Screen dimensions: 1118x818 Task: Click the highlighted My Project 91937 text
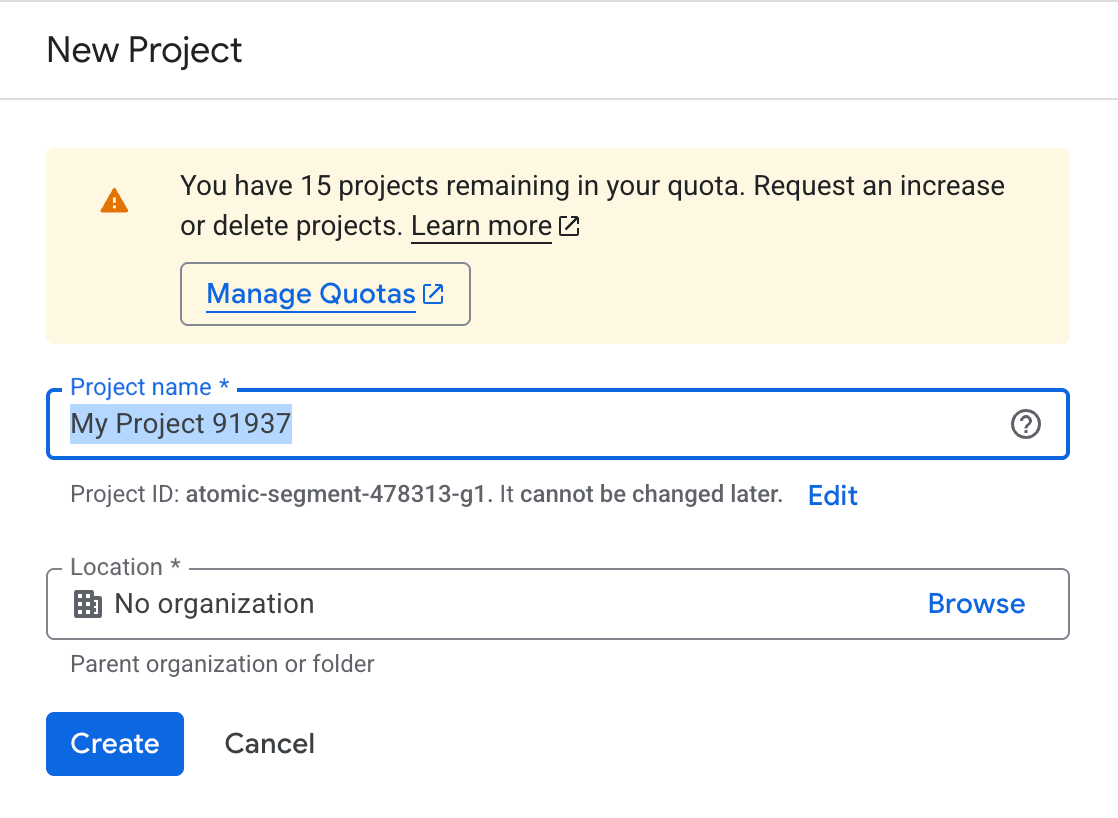181,425
